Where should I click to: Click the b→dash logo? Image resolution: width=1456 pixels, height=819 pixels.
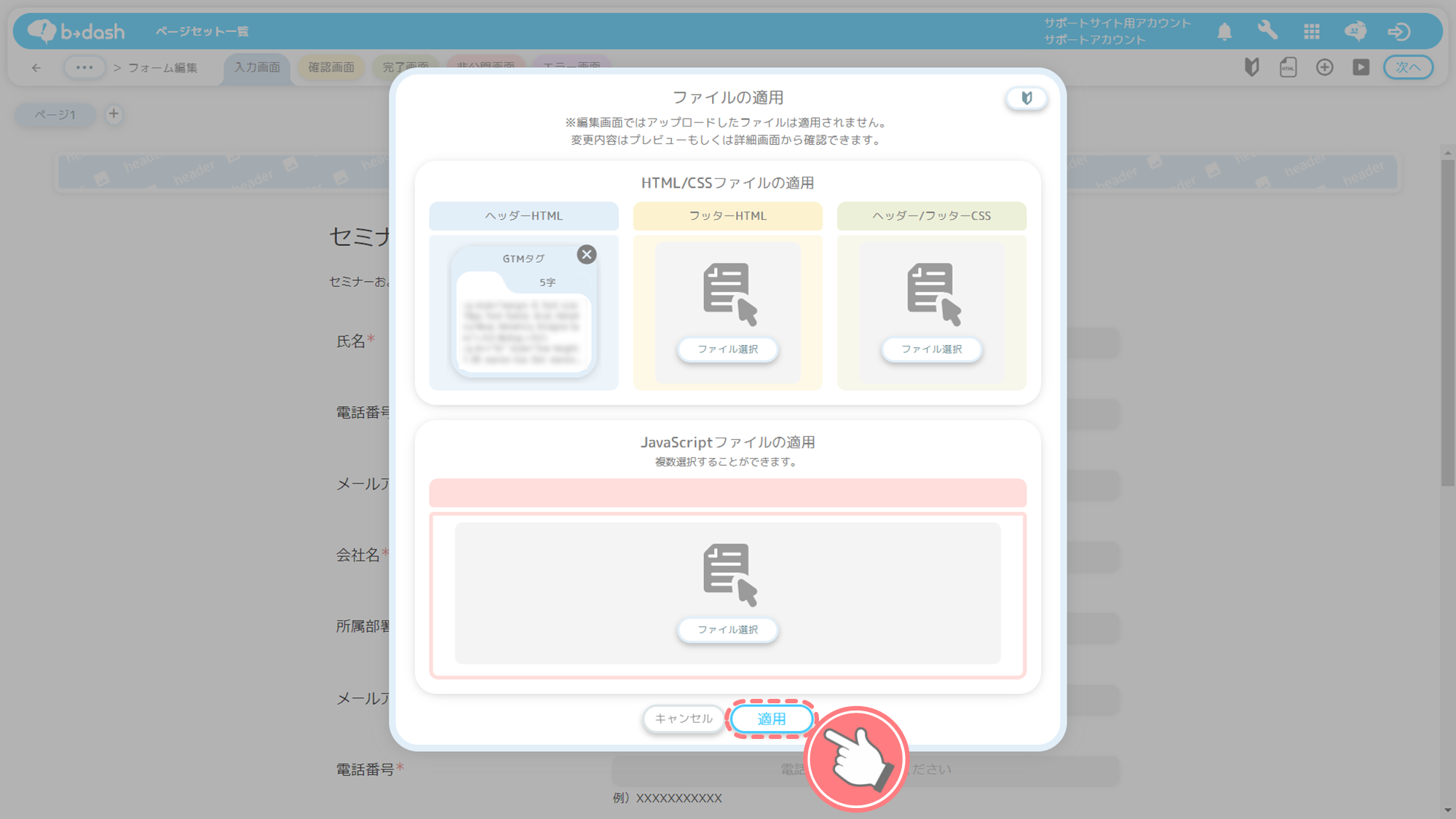[76, 31]
